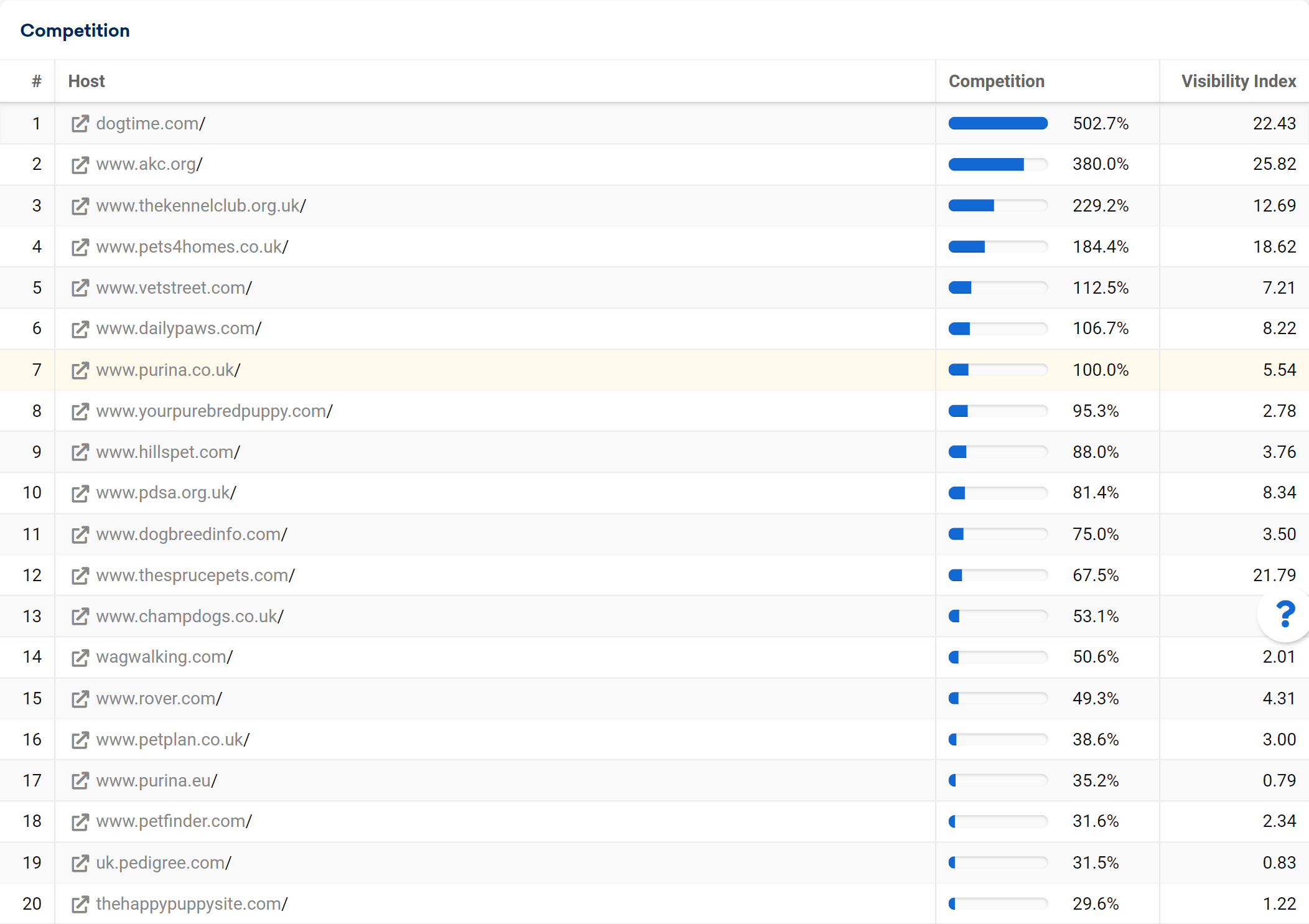Select the dogtime.com/ host link

click(151, 123)
